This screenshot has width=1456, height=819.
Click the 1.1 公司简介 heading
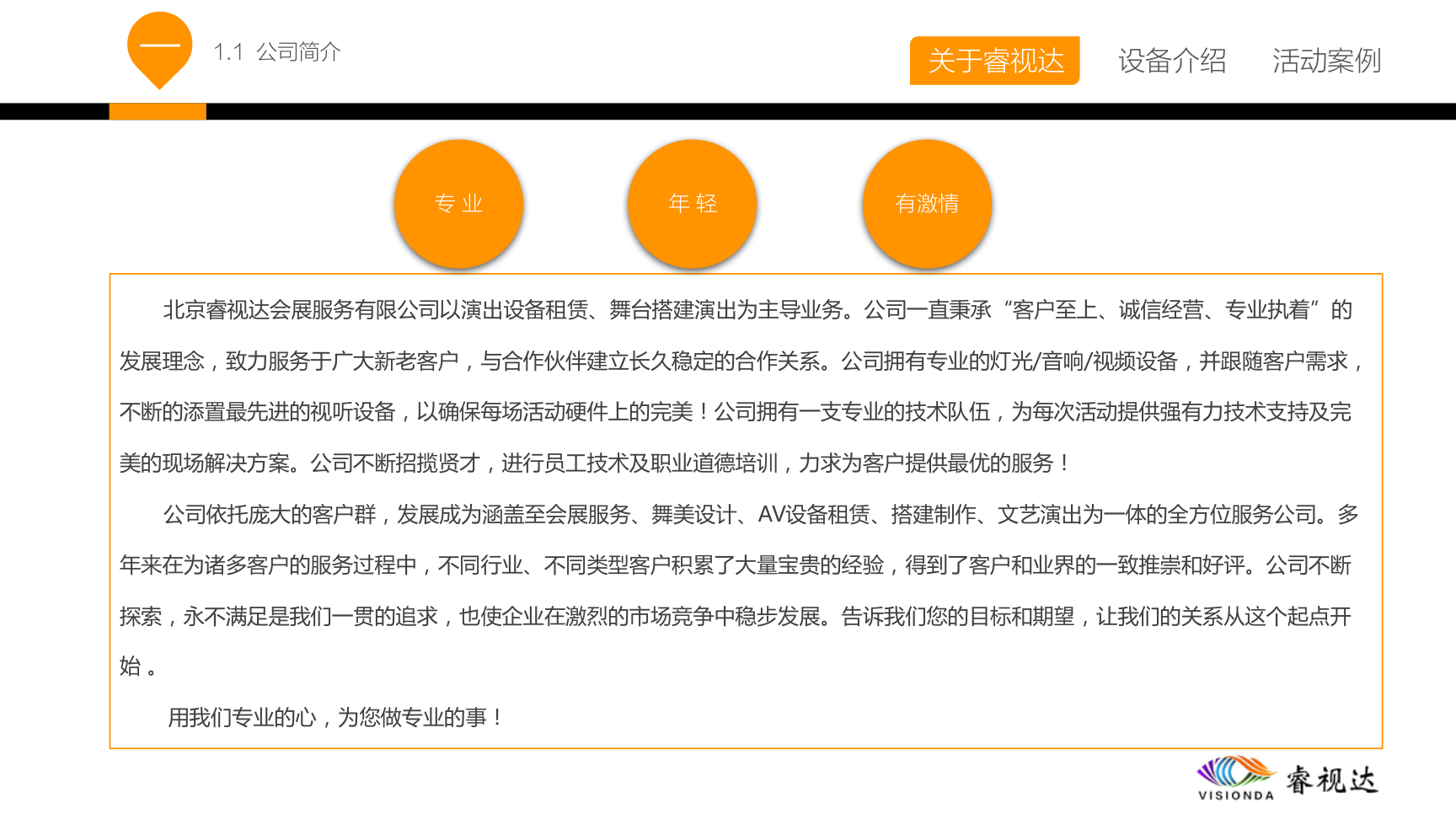pyautogui.click(x=276, y=52)
